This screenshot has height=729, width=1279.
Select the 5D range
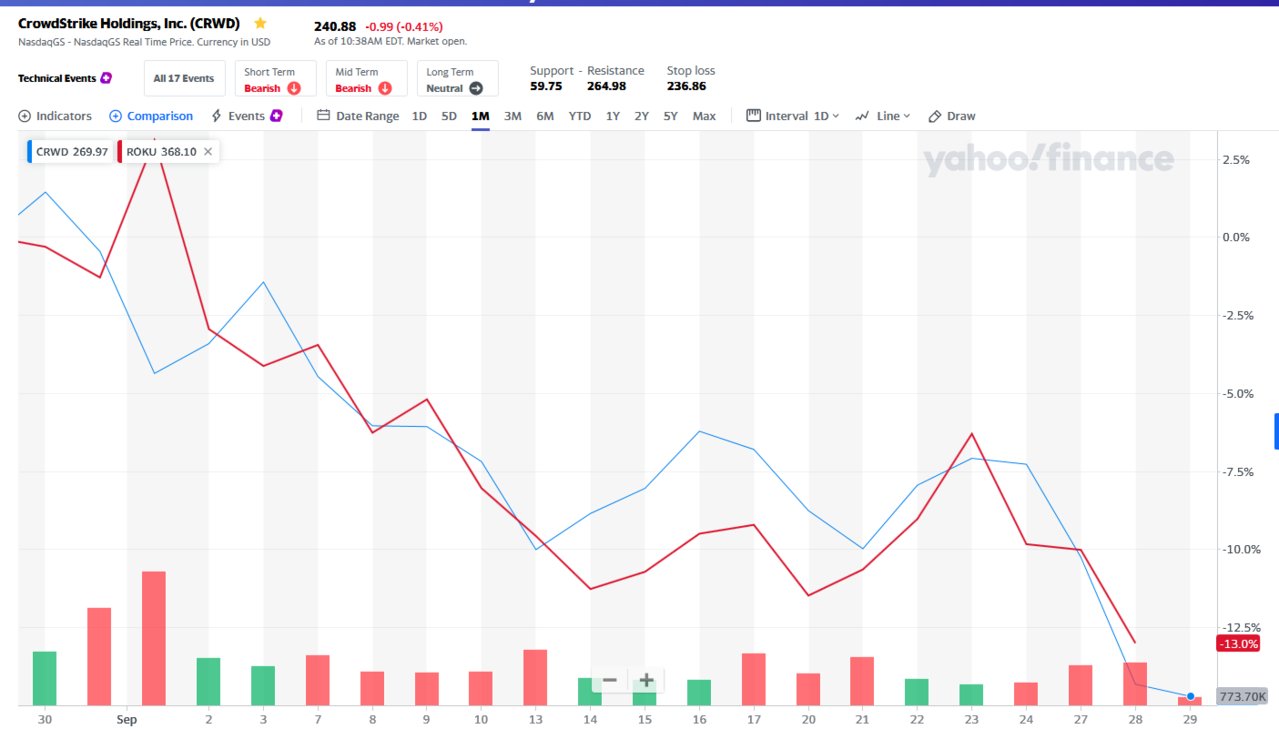449,116
